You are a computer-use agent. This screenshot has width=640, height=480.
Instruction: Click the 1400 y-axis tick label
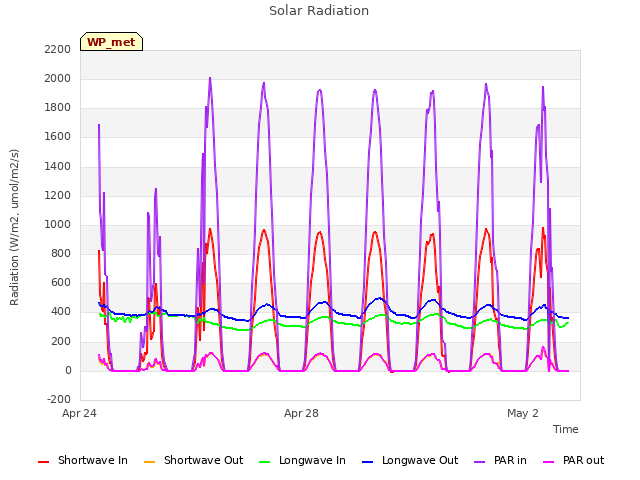[x=58, y=166]
